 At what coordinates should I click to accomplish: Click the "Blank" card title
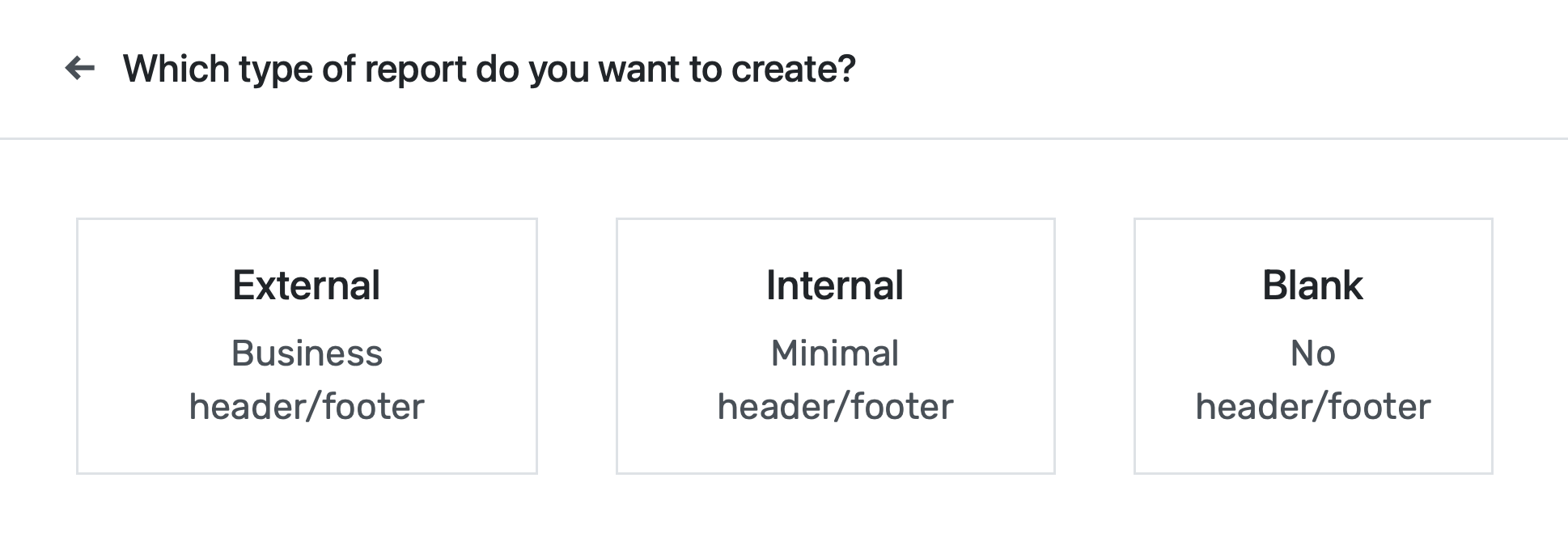(x=1312, y=286)
